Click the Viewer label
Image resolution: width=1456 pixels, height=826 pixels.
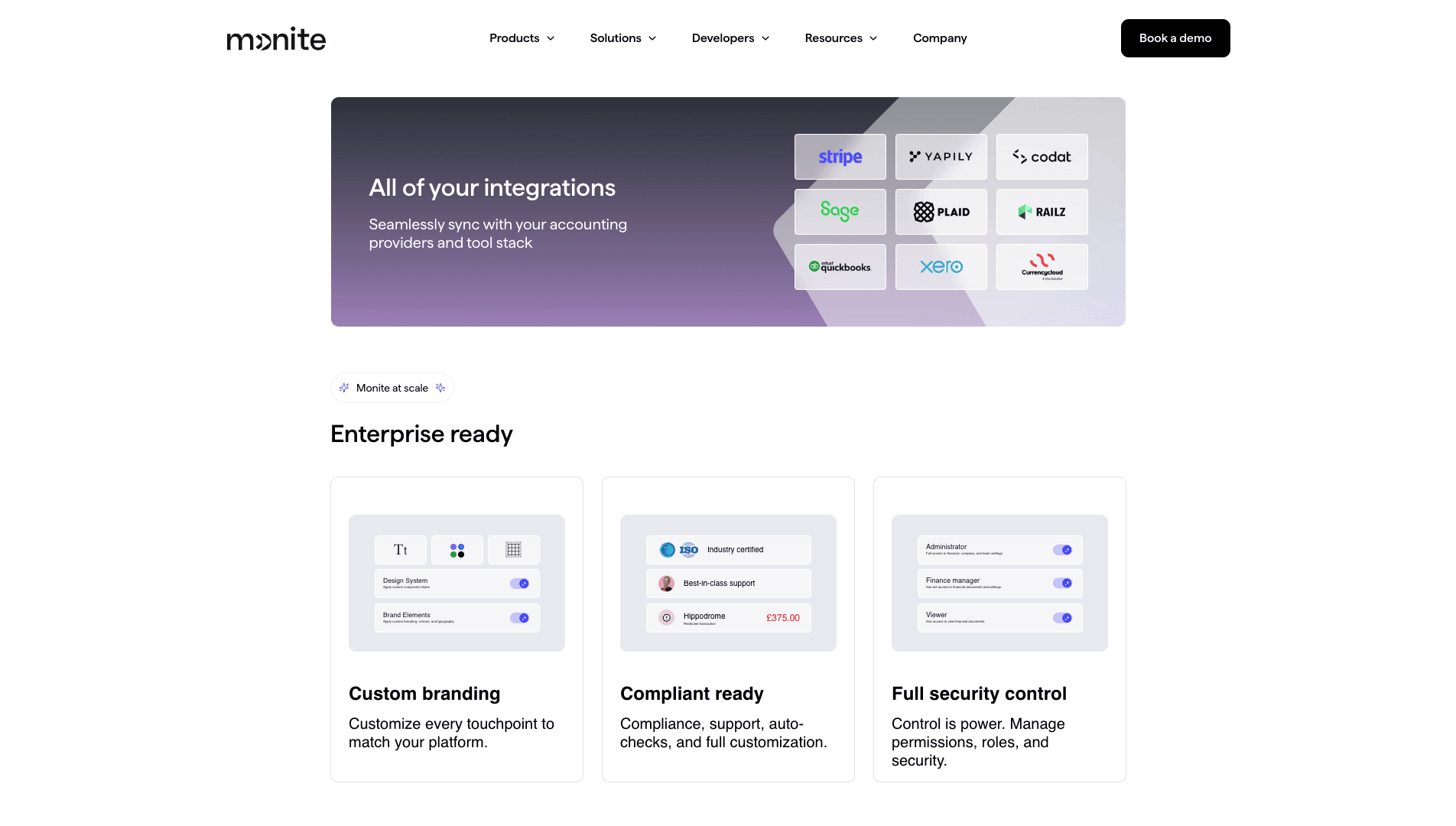[937, 615]
